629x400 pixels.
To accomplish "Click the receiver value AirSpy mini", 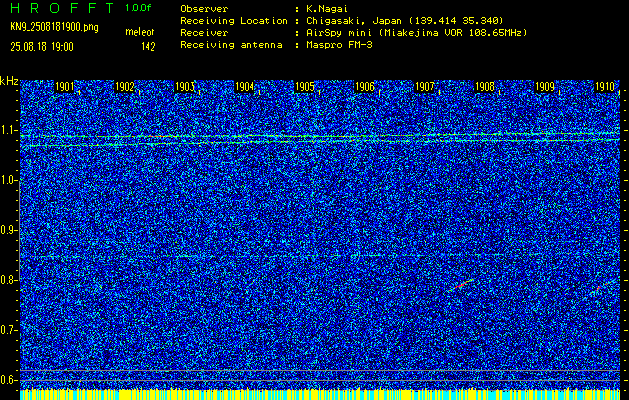I will [x=341, y=33].
